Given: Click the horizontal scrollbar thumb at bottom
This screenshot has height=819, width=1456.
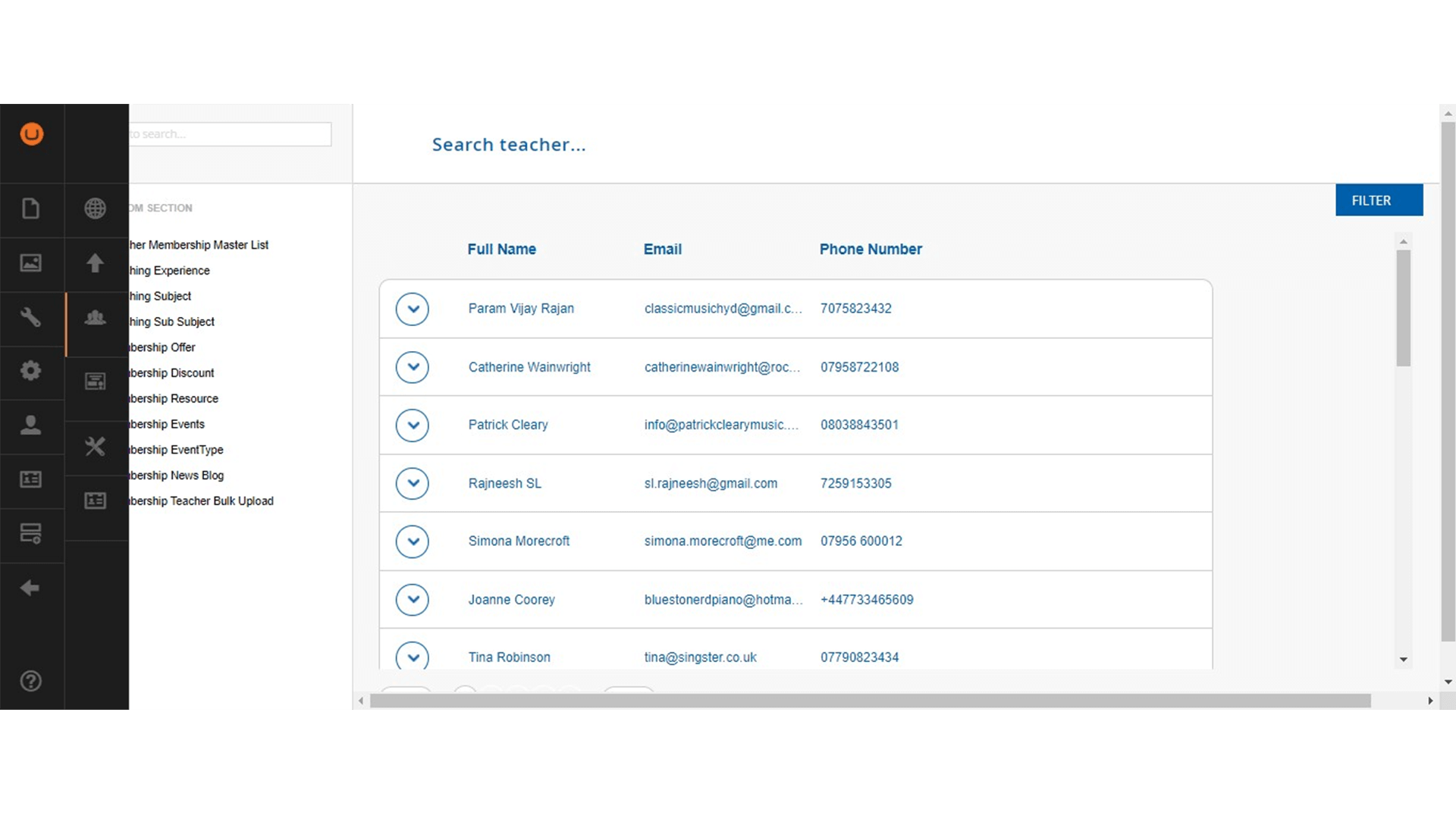Looking at the screenshot, I should tap(870, 701).
